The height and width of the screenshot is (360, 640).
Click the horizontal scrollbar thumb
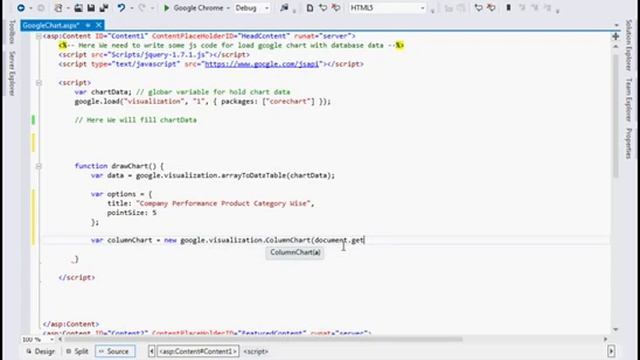(264, 339)
